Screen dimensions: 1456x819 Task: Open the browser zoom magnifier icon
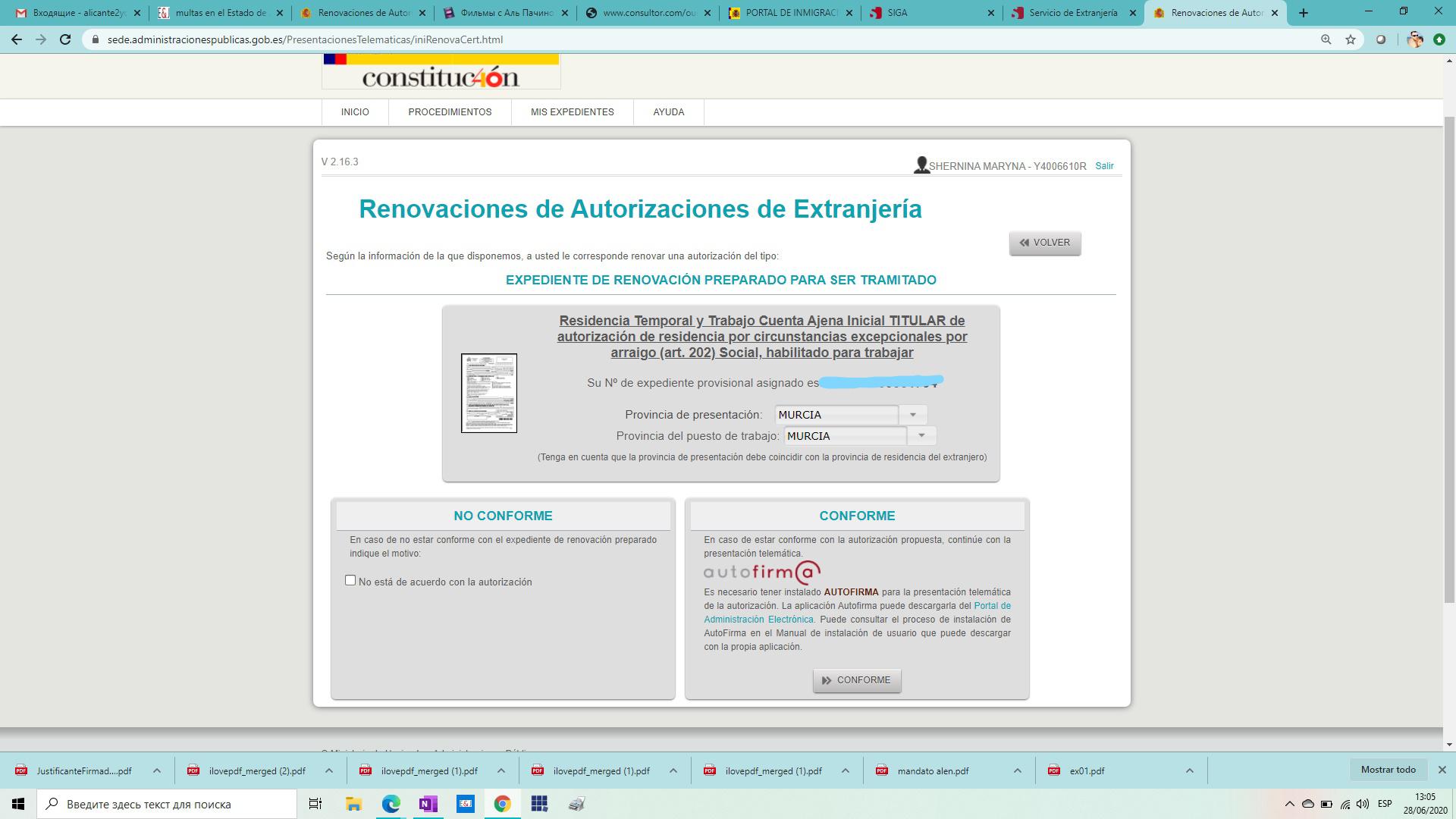tap(1326, 39)
